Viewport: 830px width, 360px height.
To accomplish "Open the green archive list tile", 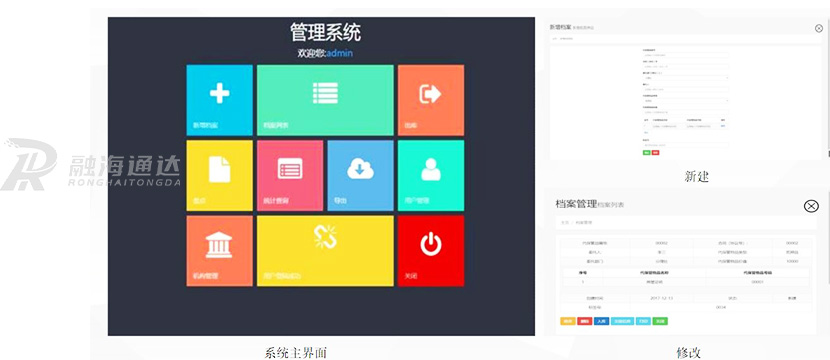I will pyautogui.click(x=325, y=100).
